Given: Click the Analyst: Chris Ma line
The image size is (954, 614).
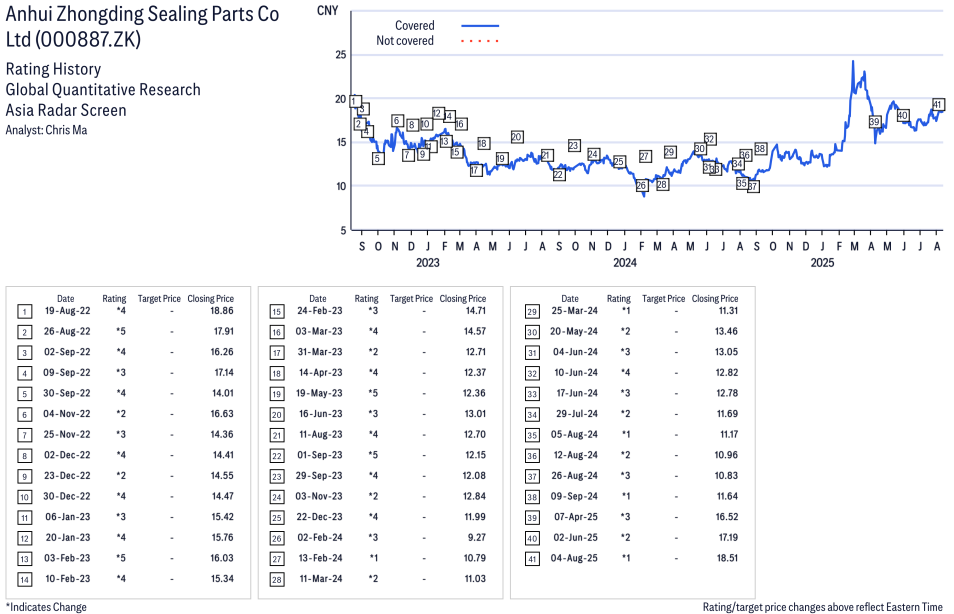Looking at the screenshot, I should 46,130.
